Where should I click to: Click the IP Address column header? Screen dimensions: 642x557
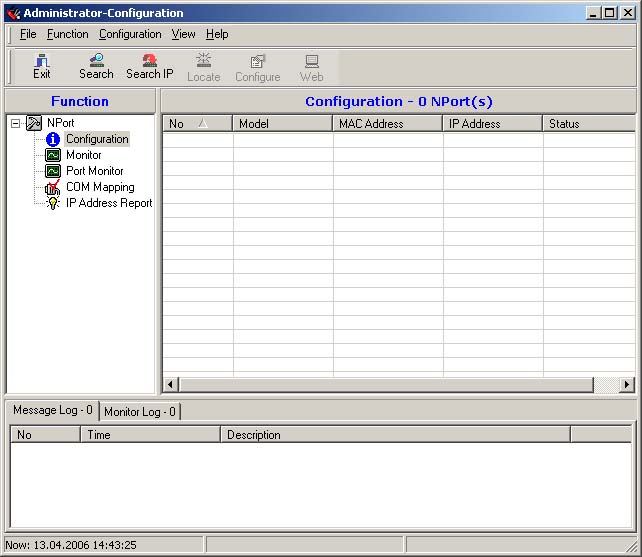pyautogui.click(x=492, y=124)
